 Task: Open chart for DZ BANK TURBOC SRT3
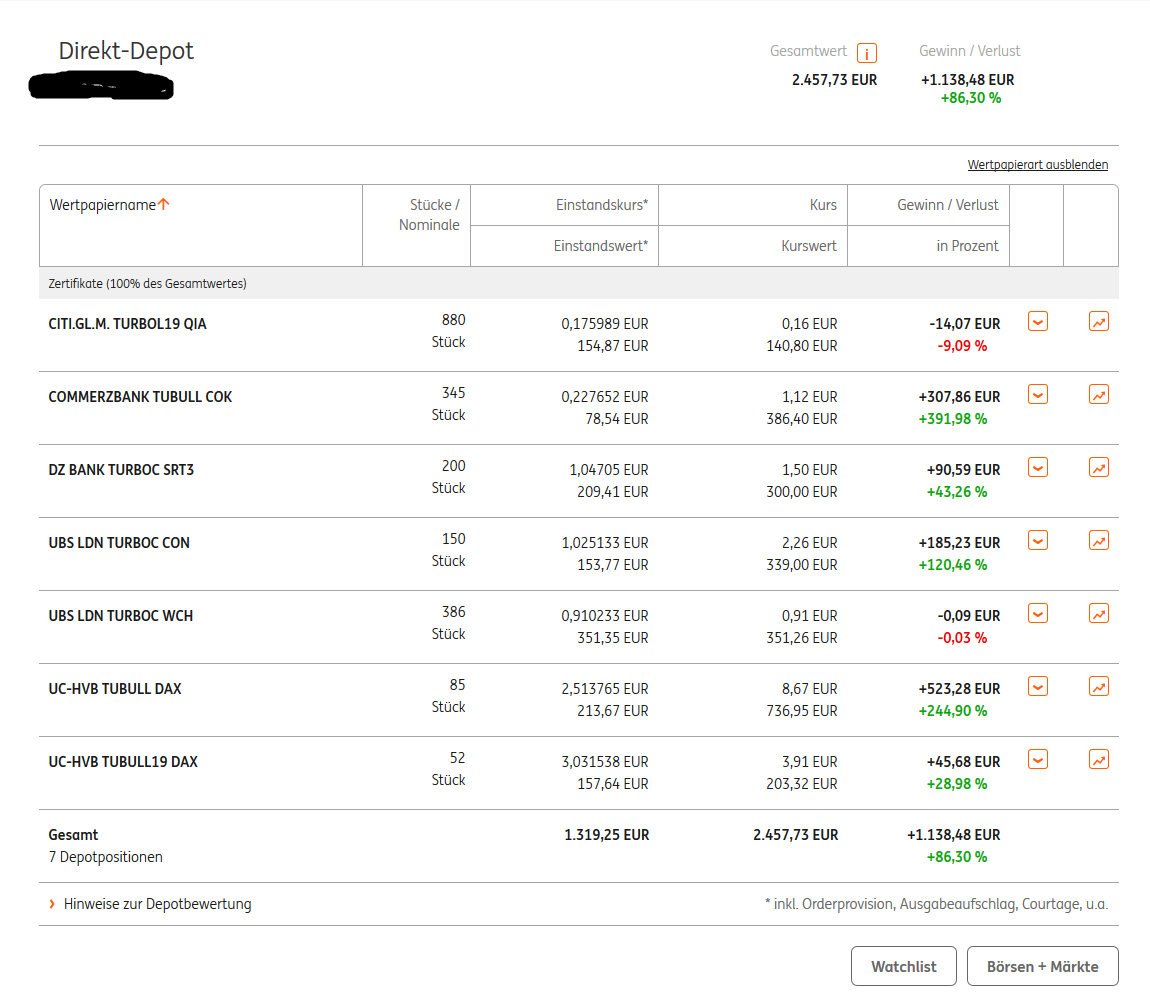[1098, 467]
